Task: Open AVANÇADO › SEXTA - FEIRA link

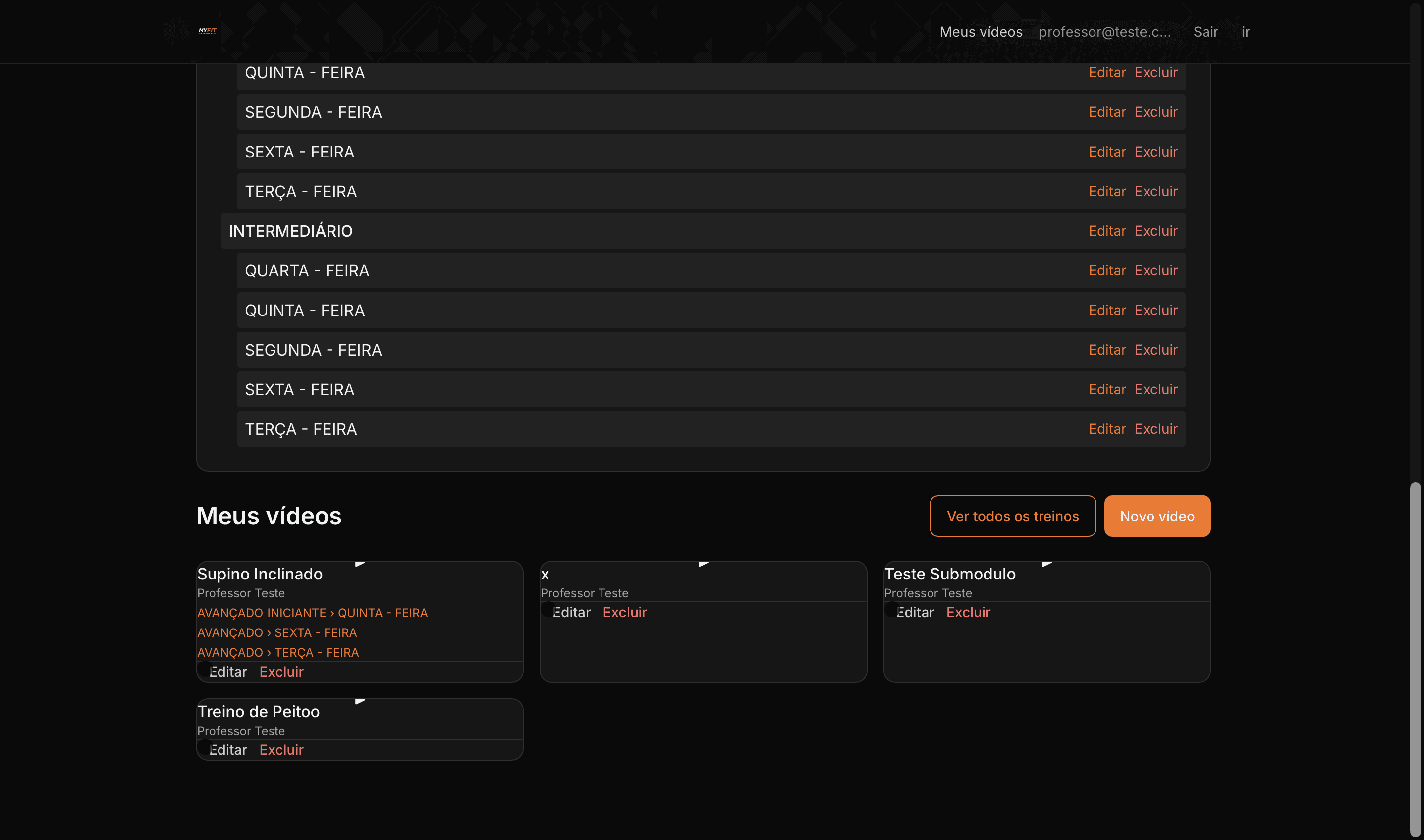Action: coord(277,633)
